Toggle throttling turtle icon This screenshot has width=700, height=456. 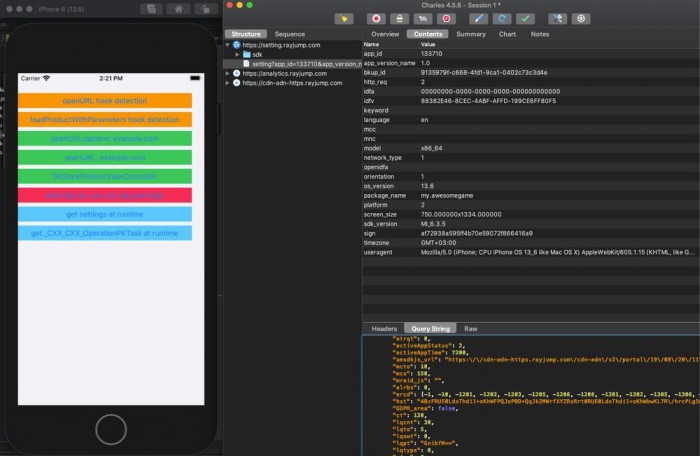click(422, 18)
